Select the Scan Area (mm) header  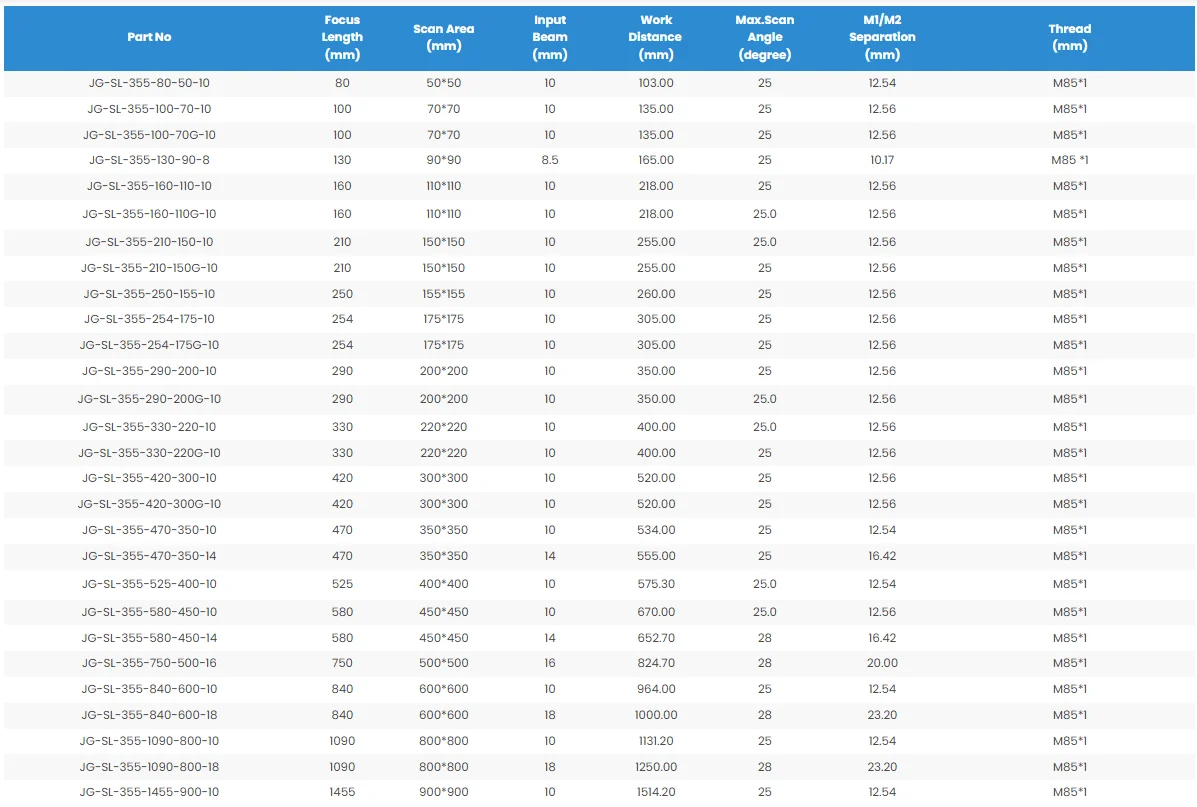click(x=444, y=37)
